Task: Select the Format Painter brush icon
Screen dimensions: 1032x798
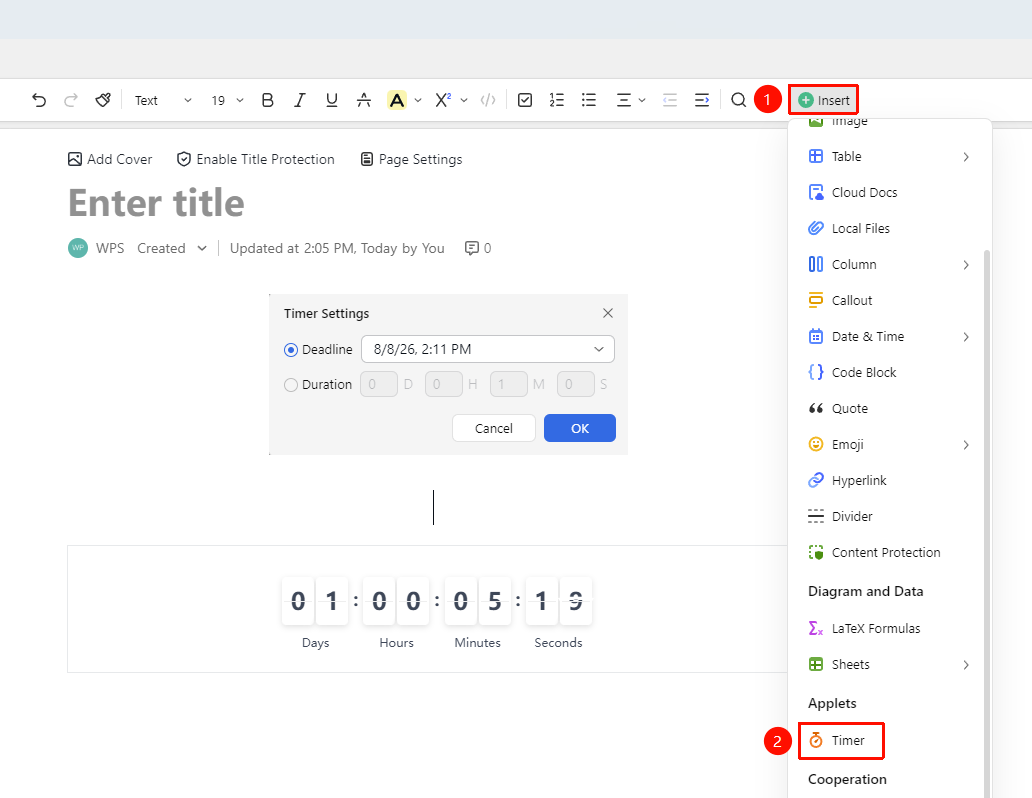Action: pos(103,100)
